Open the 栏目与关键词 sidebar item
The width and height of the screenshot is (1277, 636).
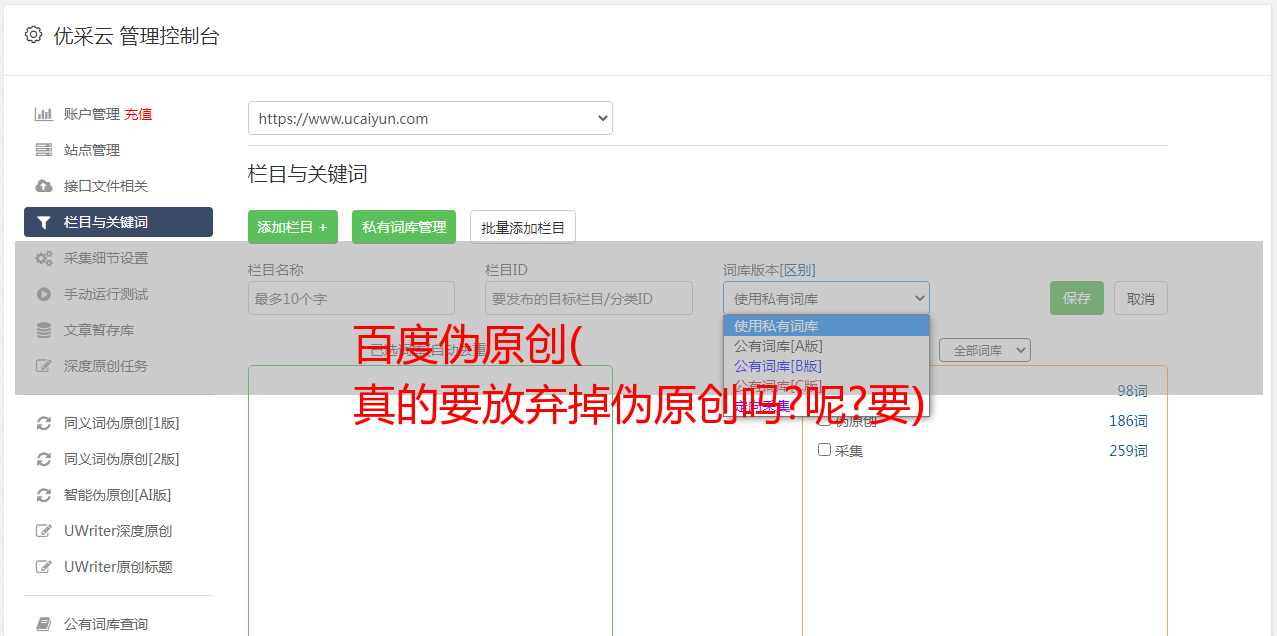118,222
